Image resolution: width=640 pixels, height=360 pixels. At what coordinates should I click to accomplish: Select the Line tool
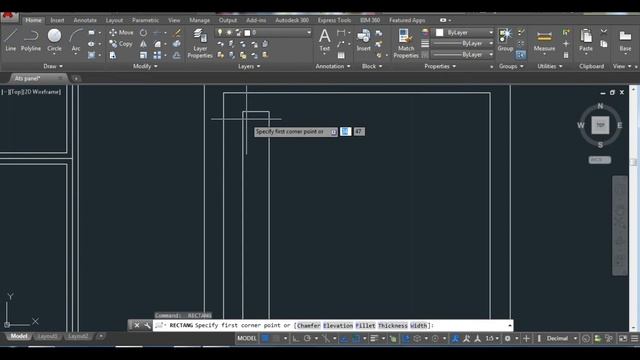click(11, 40)
